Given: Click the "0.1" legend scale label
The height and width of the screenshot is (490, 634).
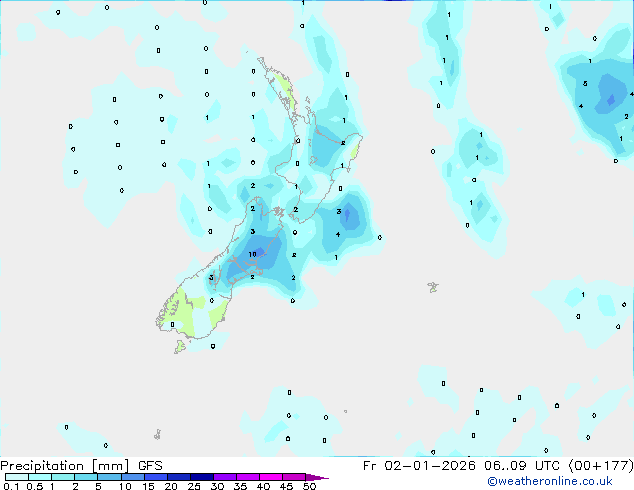Looking at the screenshot, I should tap(11, 486).
